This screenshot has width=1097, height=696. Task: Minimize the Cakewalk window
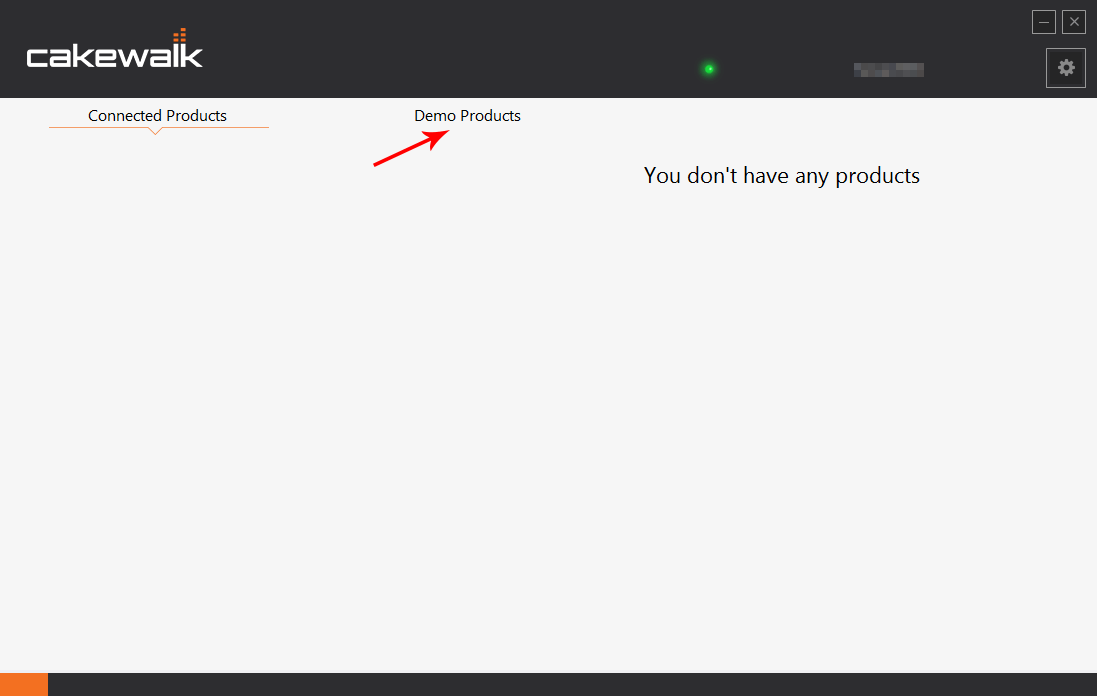pos(1044,22)
